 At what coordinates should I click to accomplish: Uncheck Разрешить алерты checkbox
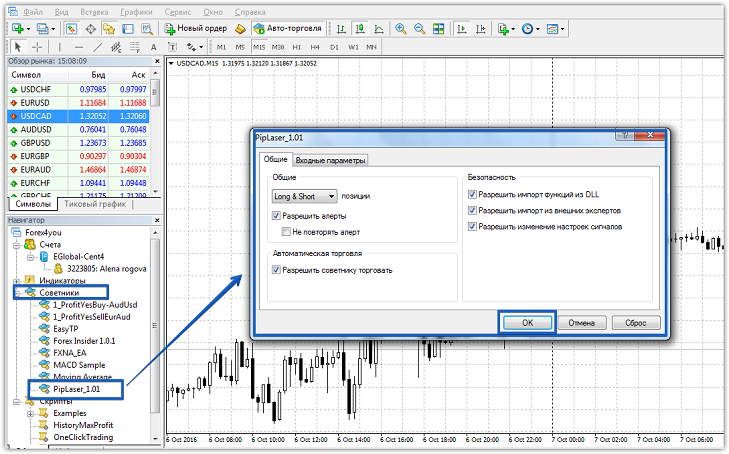pyautogui.click(x=276, y=216)
